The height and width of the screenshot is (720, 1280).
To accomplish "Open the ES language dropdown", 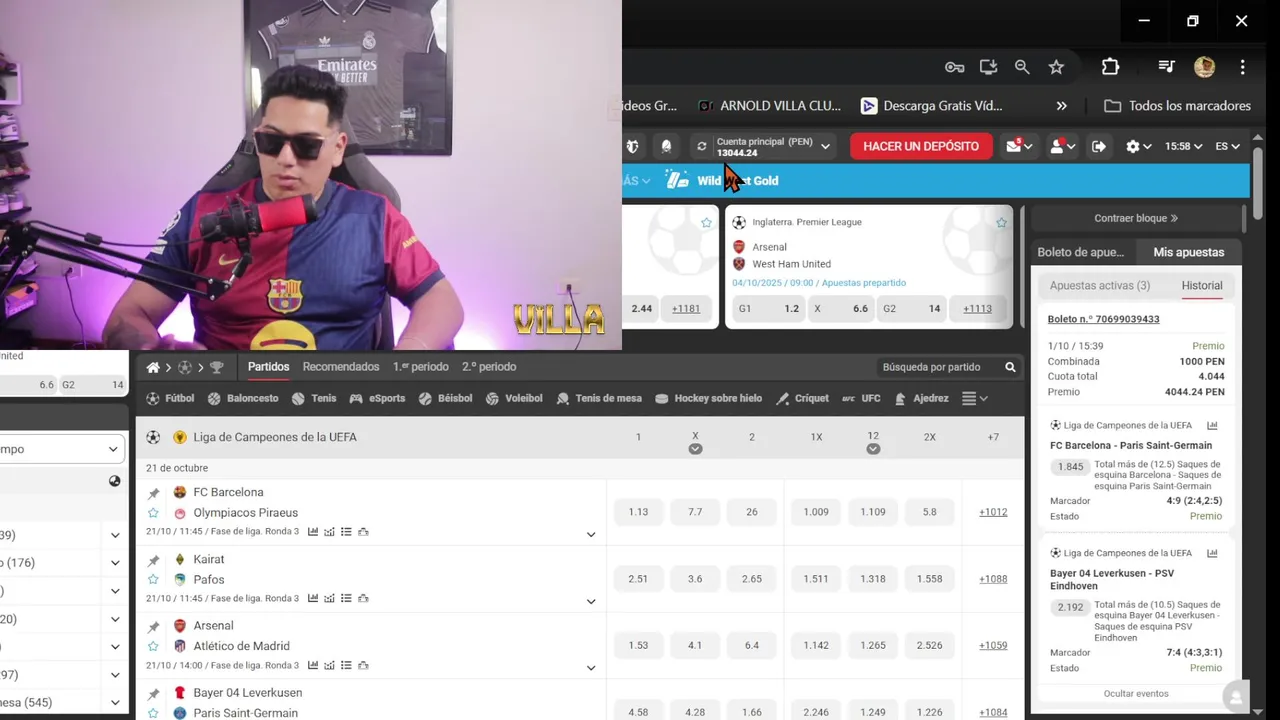I will 1228,146.
